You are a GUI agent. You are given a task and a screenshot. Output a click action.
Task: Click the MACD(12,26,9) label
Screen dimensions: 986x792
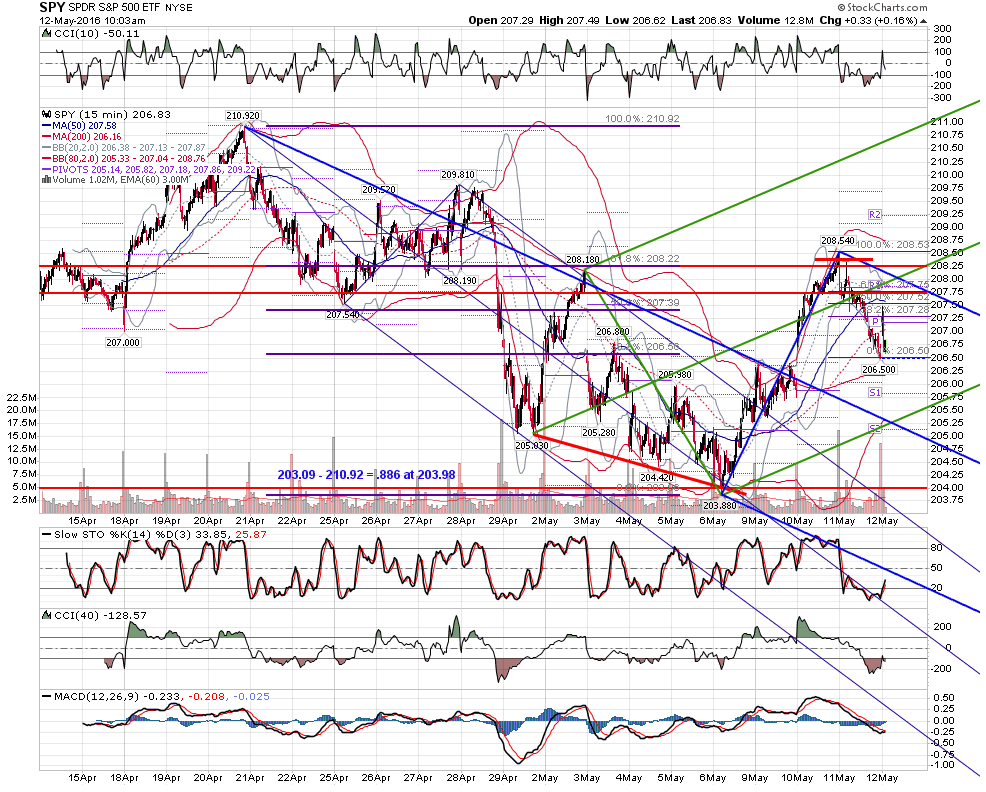point(98,696)
